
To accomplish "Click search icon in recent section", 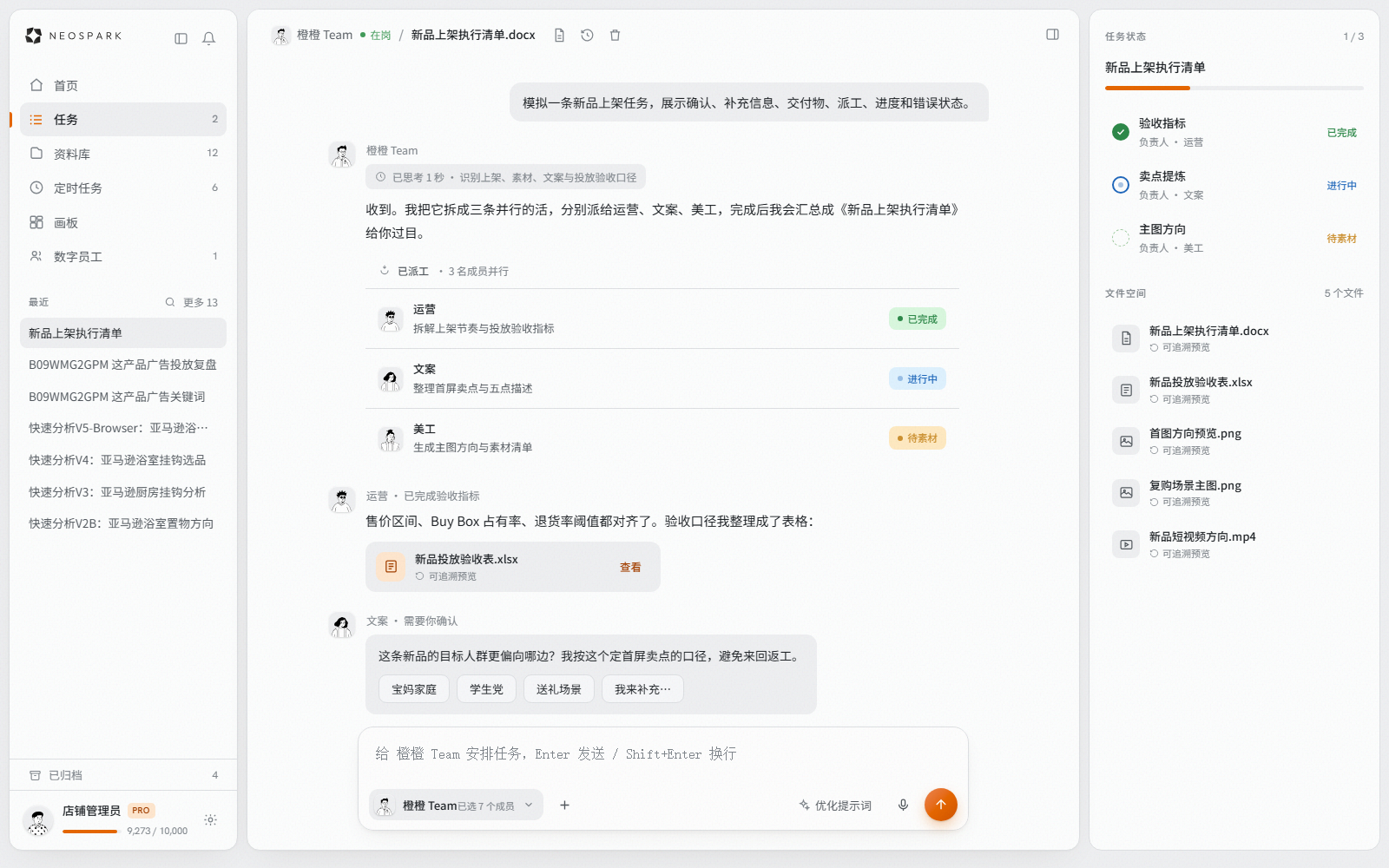I will tap(170, 302).
